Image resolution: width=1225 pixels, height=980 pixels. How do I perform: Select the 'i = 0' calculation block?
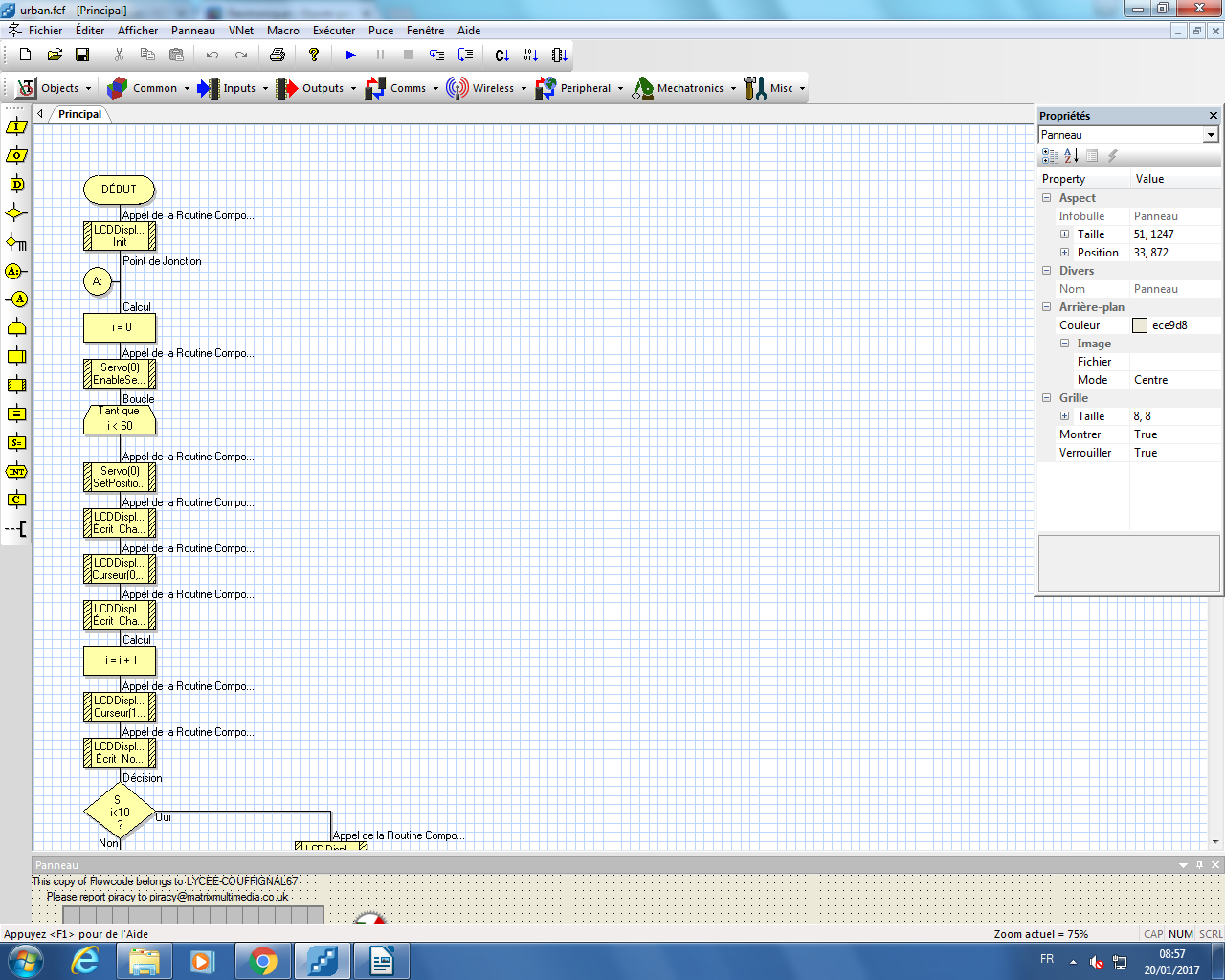click(x=120, y=327)
